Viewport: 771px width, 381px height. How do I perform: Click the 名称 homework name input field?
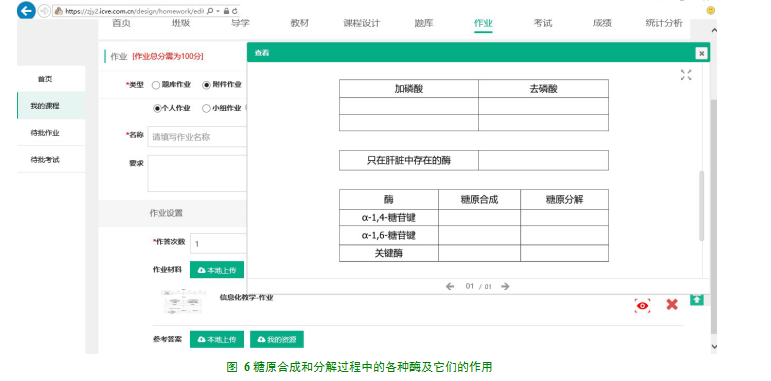point(197,137)
